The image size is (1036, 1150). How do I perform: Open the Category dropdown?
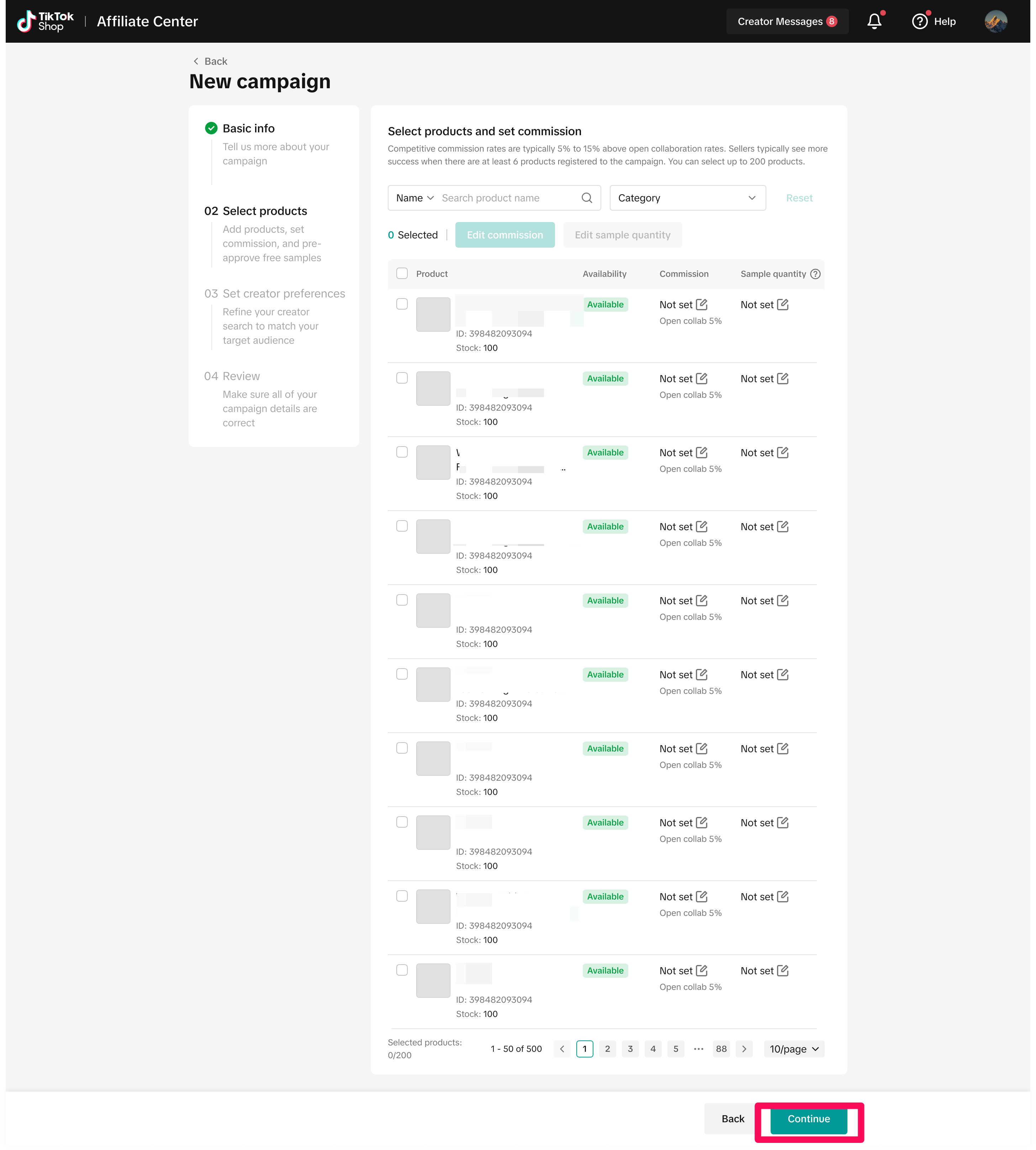687,198
